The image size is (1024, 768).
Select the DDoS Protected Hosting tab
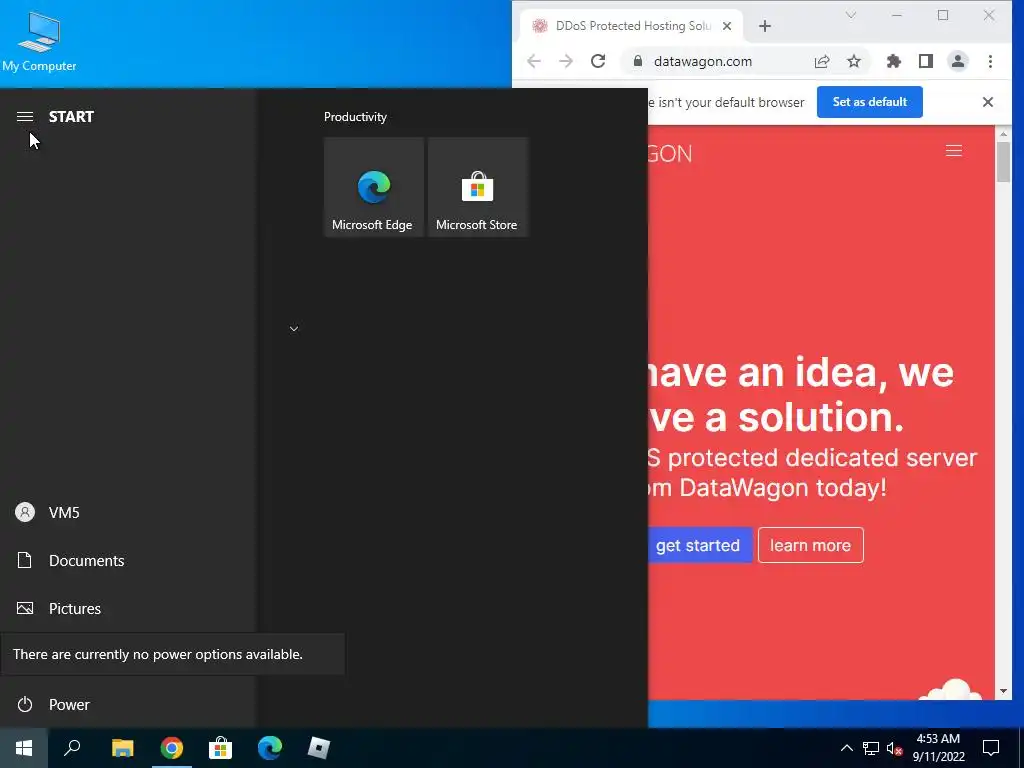click(632, 26)
